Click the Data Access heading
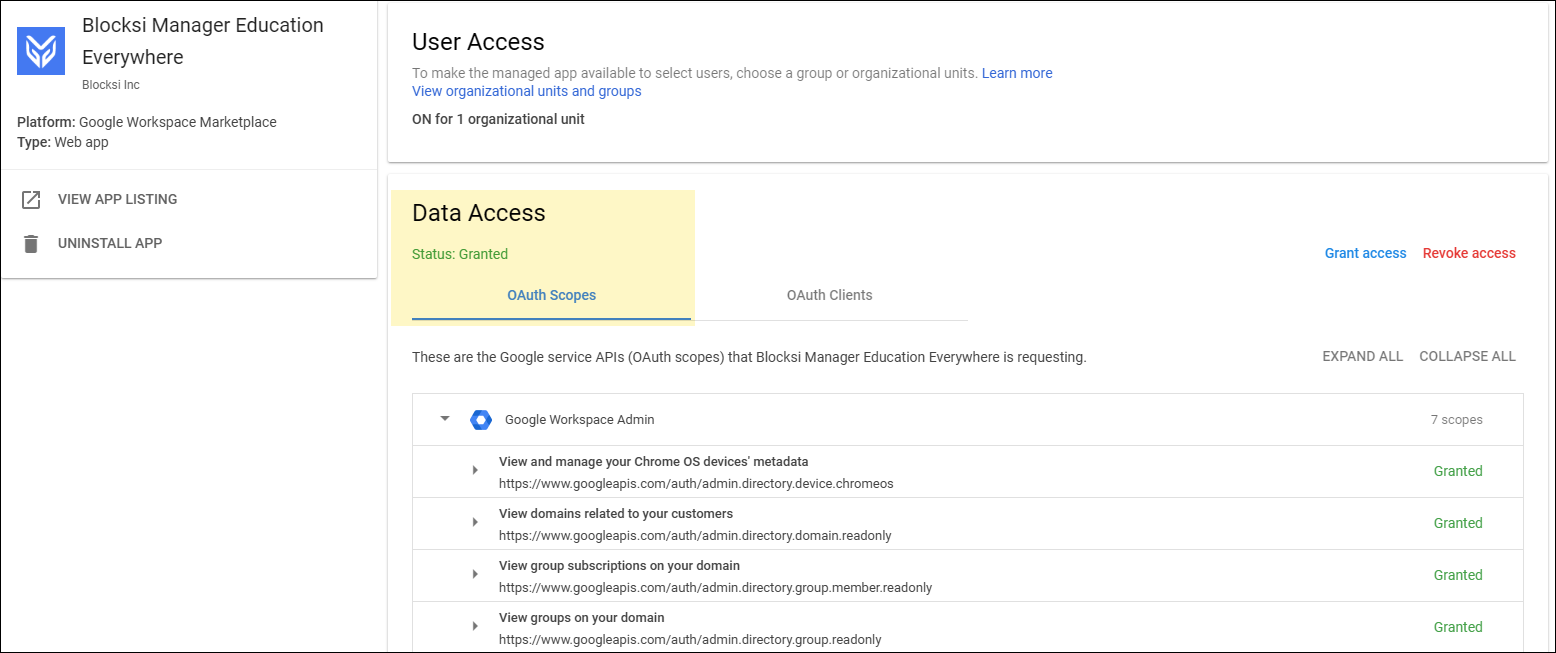This screenshot has height=653, width=1556. point(479,213)
